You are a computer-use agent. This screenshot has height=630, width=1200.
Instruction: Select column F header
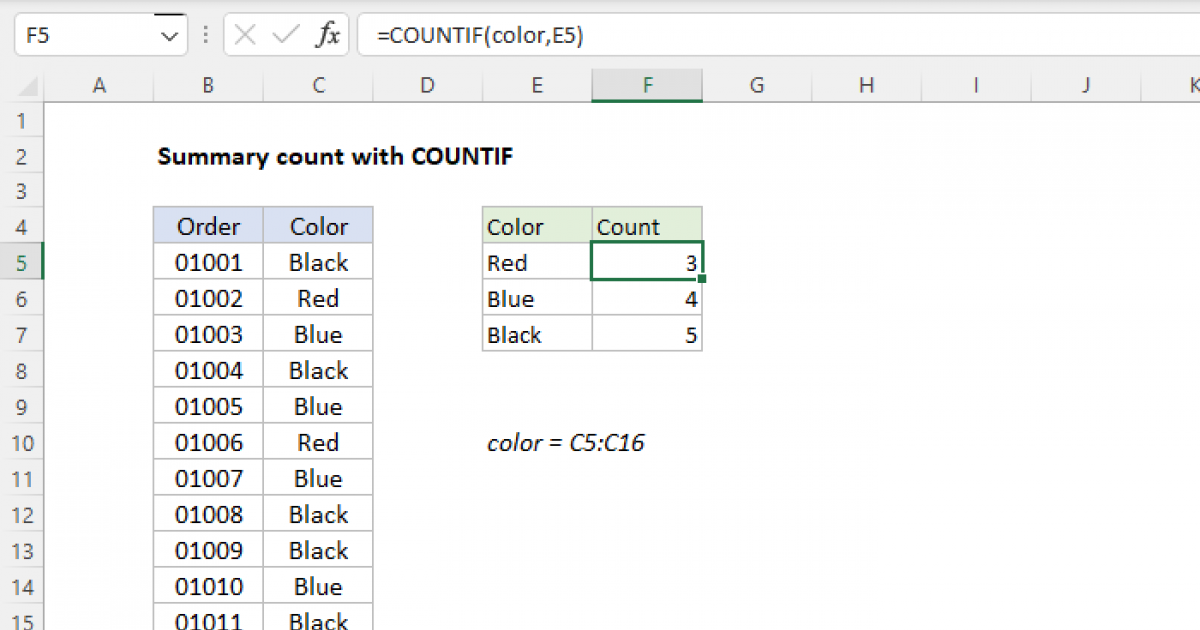coord(647,85)
